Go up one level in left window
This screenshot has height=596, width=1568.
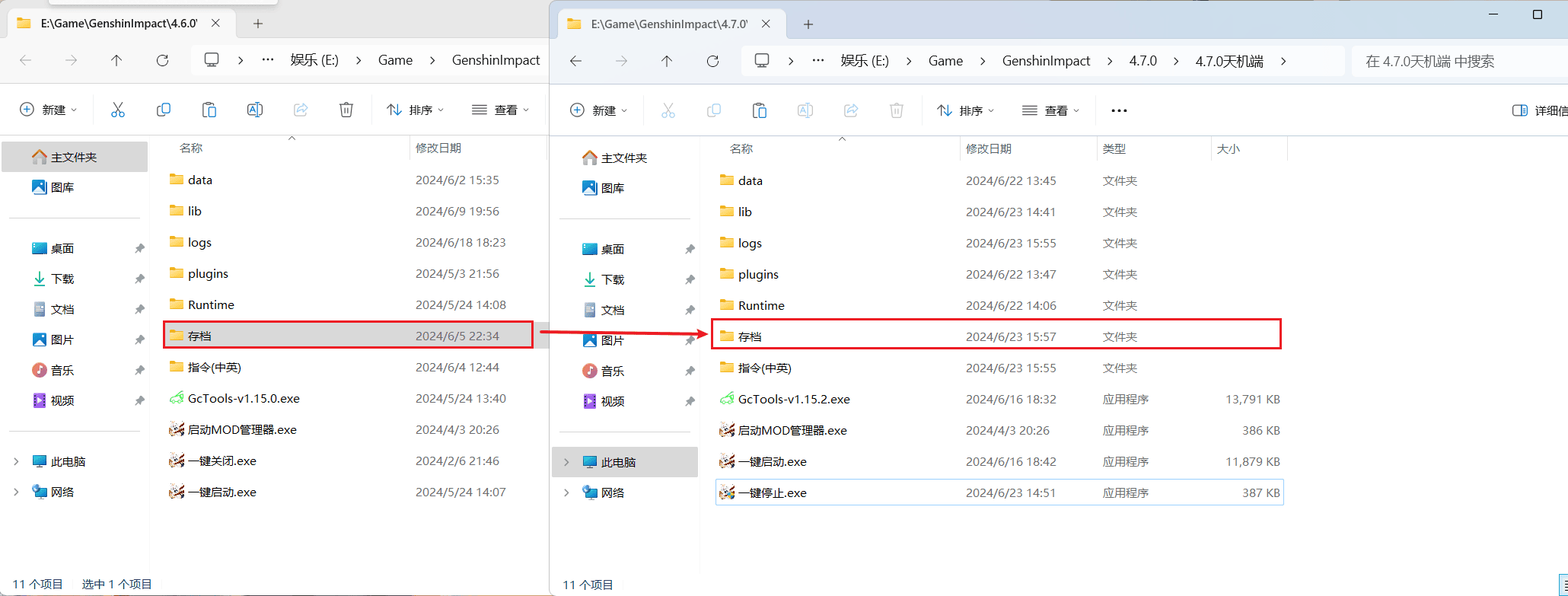(x=116, y=60)
